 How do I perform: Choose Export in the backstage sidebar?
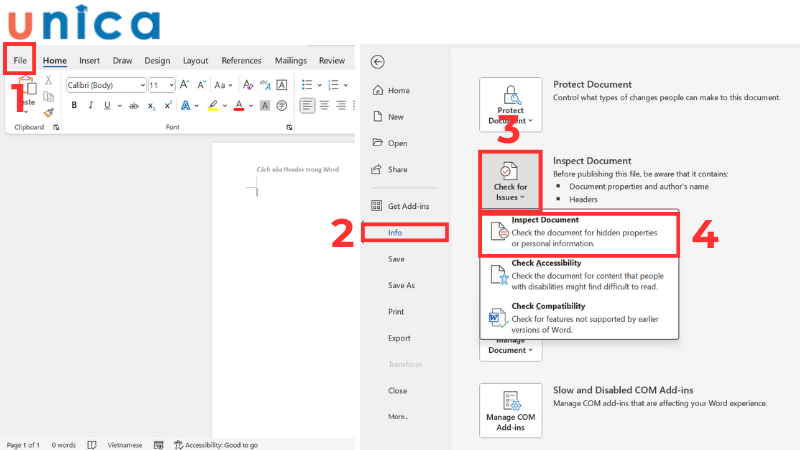[x=399, y=338]
